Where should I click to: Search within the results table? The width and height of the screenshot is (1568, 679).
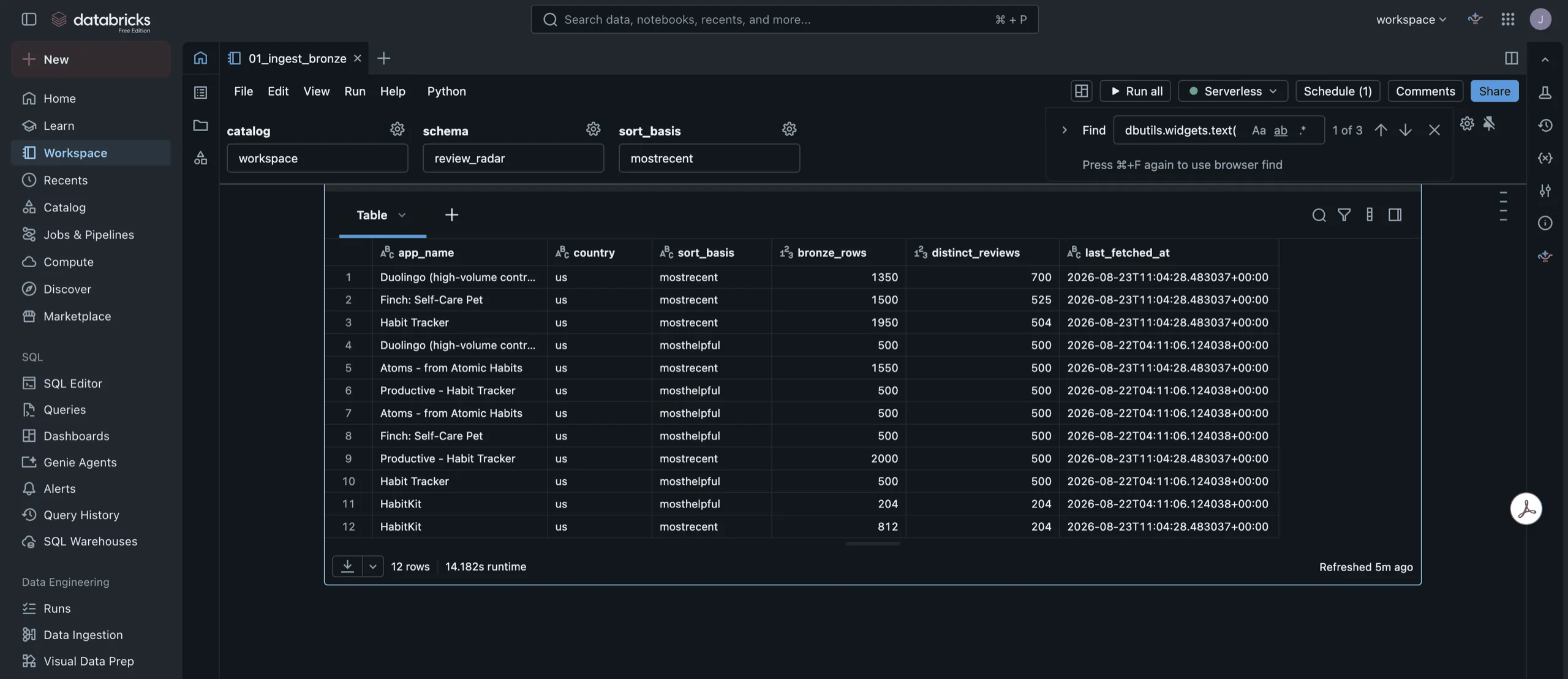pos(1319,215)
